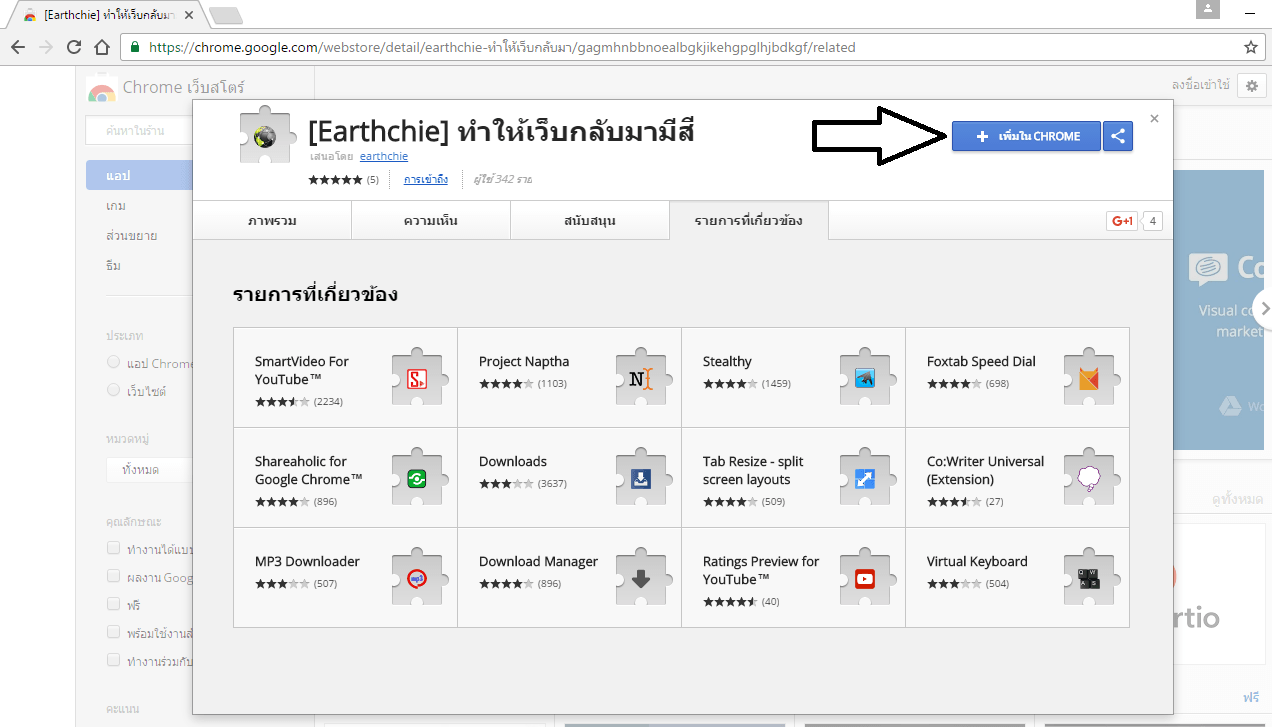This screenshot has width=1272, height=727.
Task: Click the ดูทั้งหมด link
Action: pos(1237,499)
